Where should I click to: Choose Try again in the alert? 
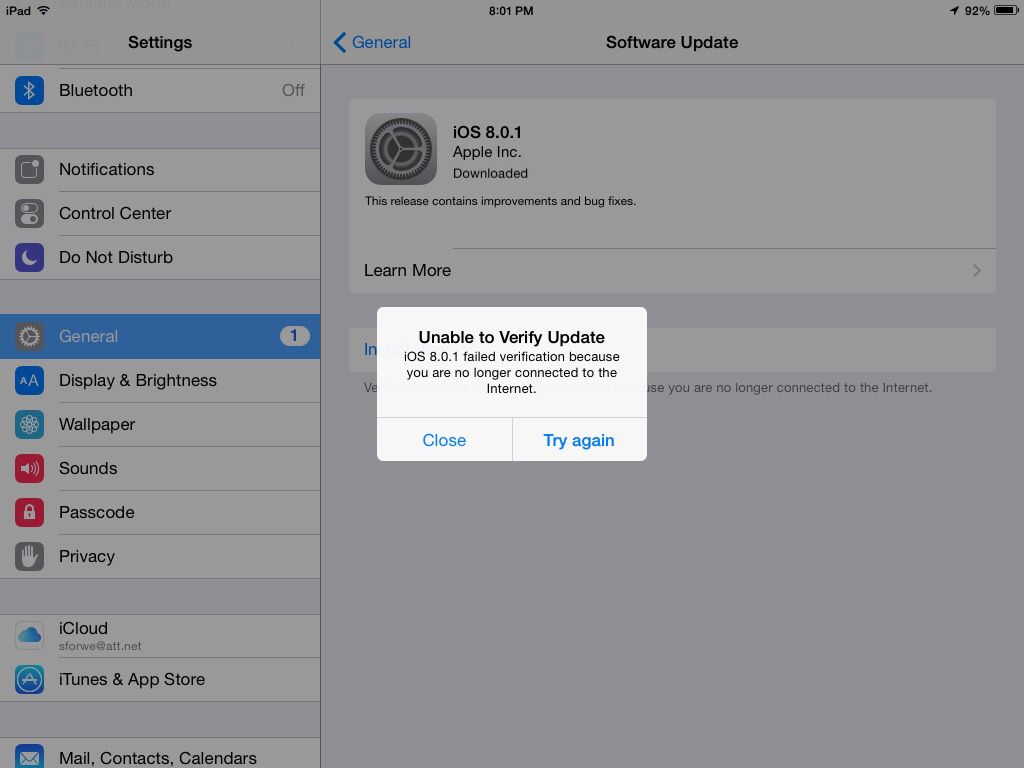[579, 440]
